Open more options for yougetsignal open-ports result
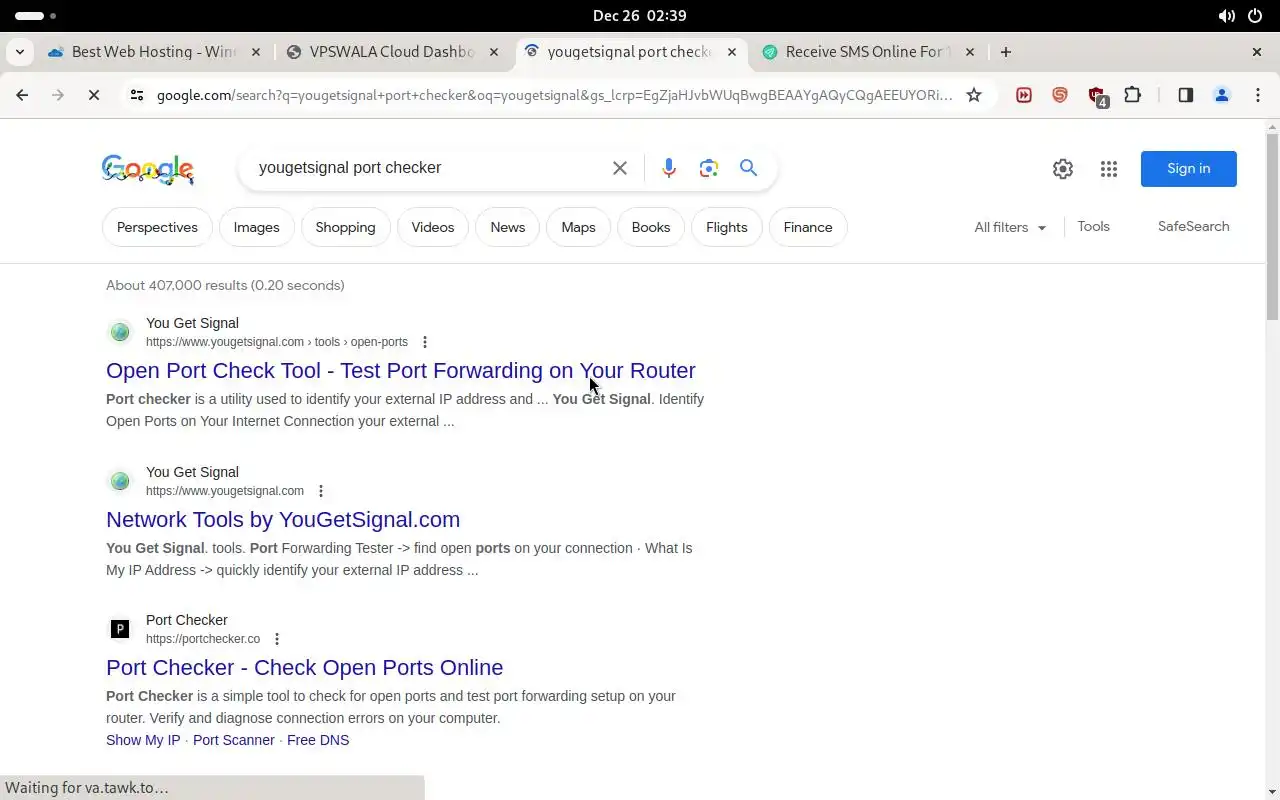Viewport: 1280px width, 800px height. (x=425, y=342)
